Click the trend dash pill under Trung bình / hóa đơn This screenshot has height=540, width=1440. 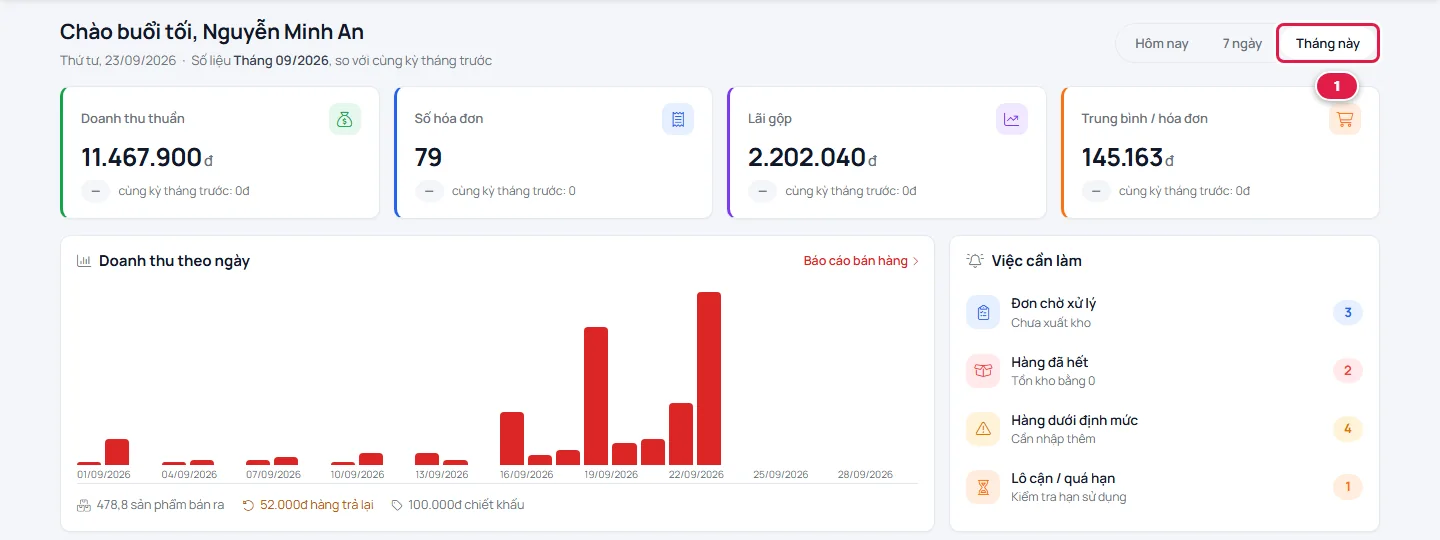(1096, 191)
